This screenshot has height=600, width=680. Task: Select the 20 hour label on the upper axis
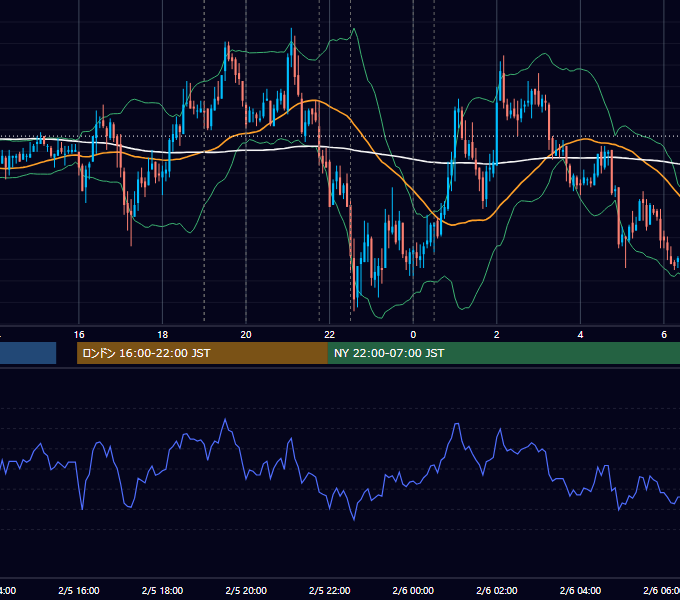[x=246, y=335]
